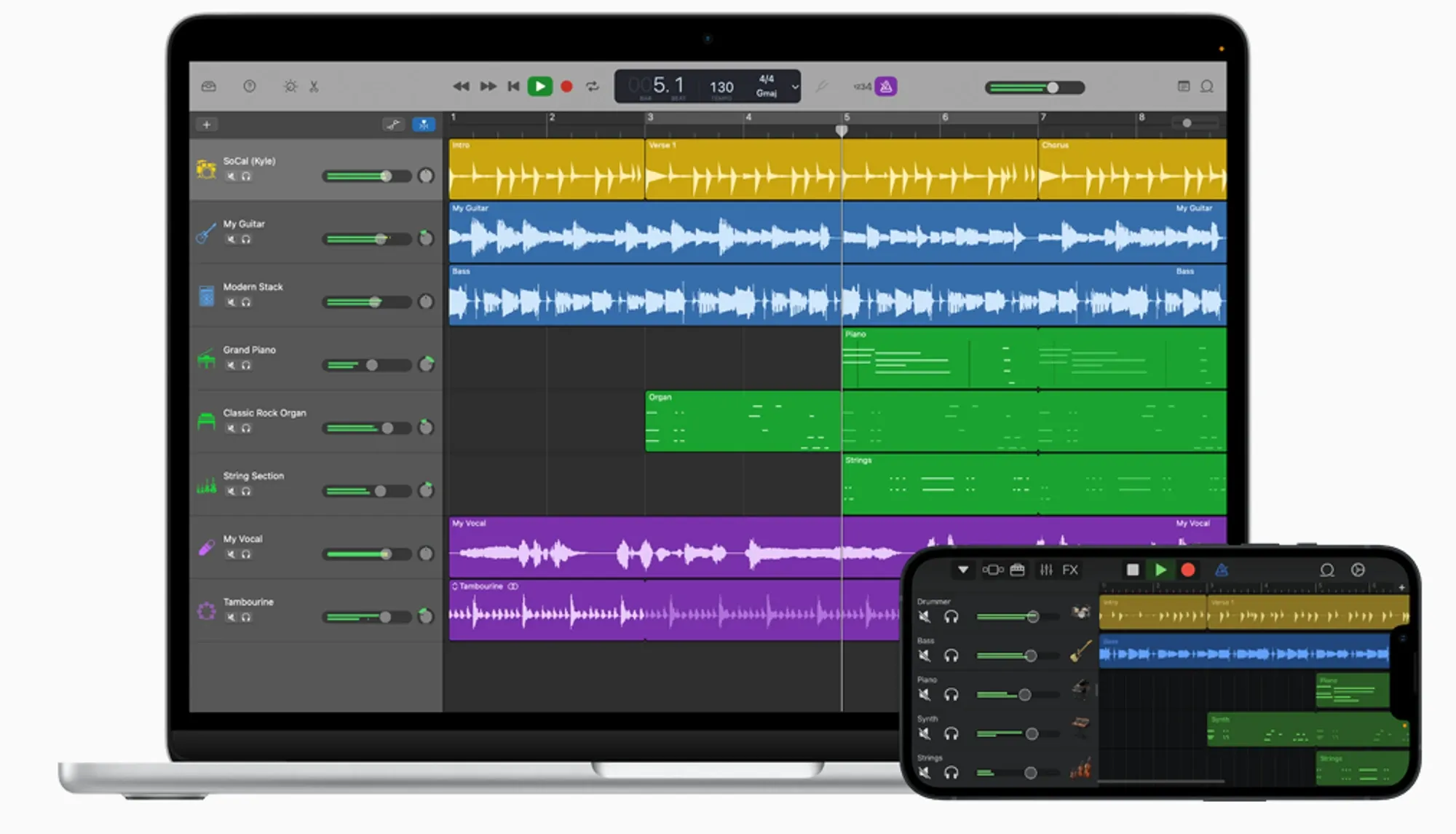Select the SoCal (Kyle) drummer track icon
The image size is (1456, 834).
[207, 170]
